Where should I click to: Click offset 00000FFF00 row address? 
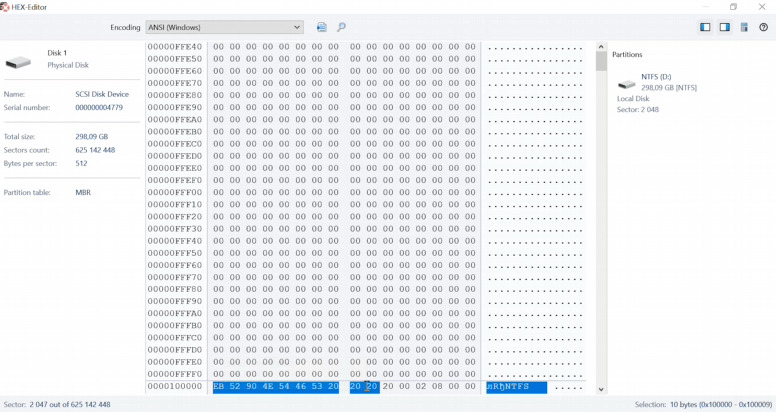175,192
